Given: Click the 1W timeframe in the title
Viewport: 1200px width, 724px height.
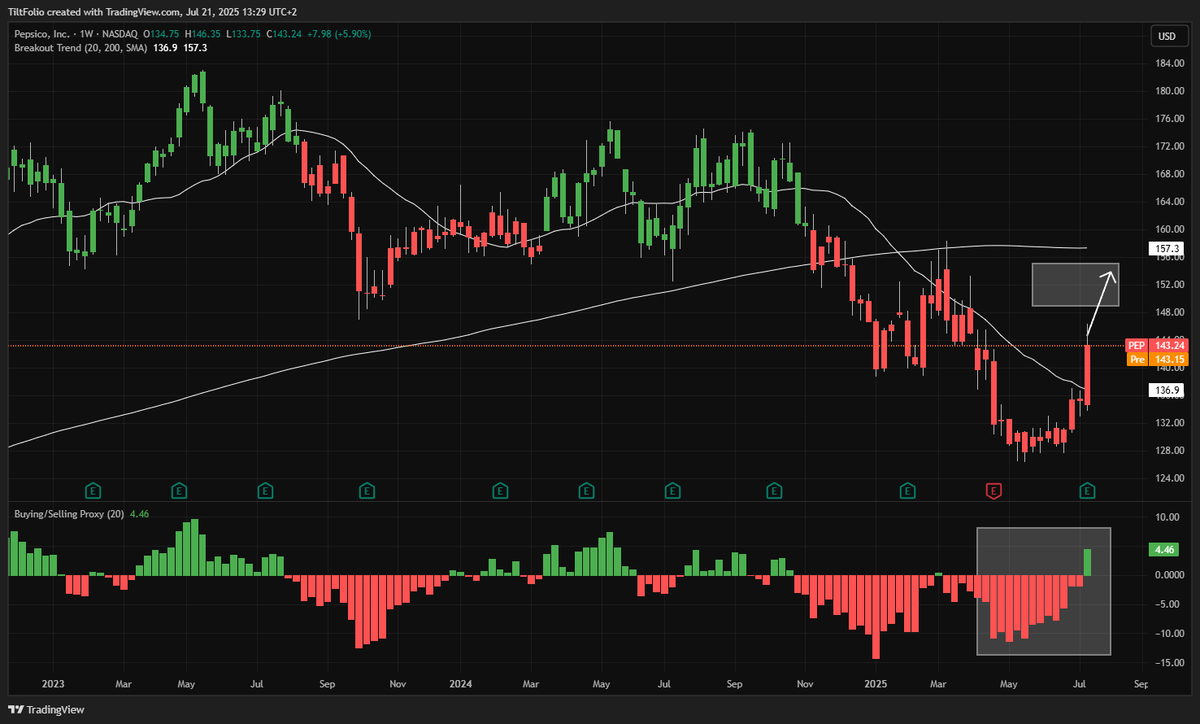Looking at the screenshot, I should click(x=87, y=33).
